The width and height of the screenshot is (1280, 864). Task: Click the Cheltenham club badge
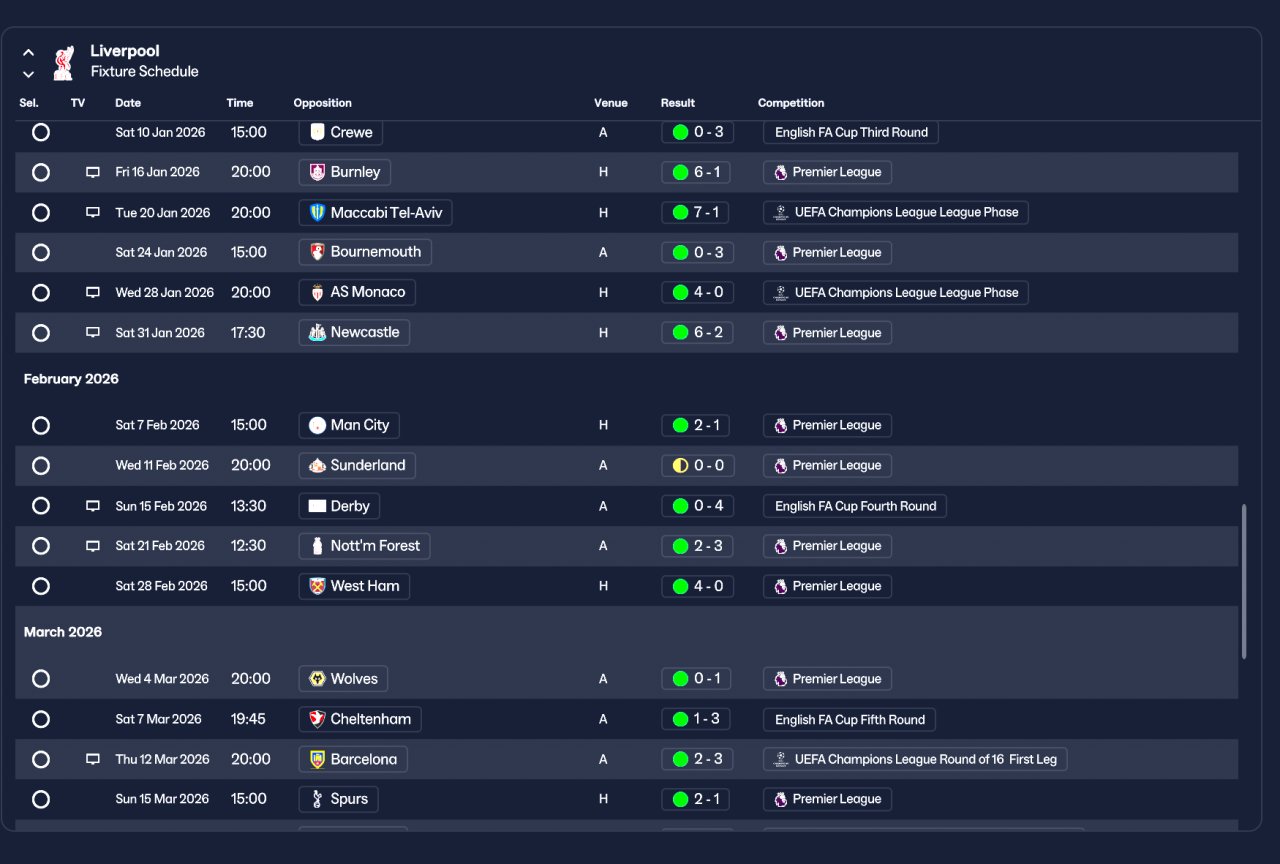[317, 719]
